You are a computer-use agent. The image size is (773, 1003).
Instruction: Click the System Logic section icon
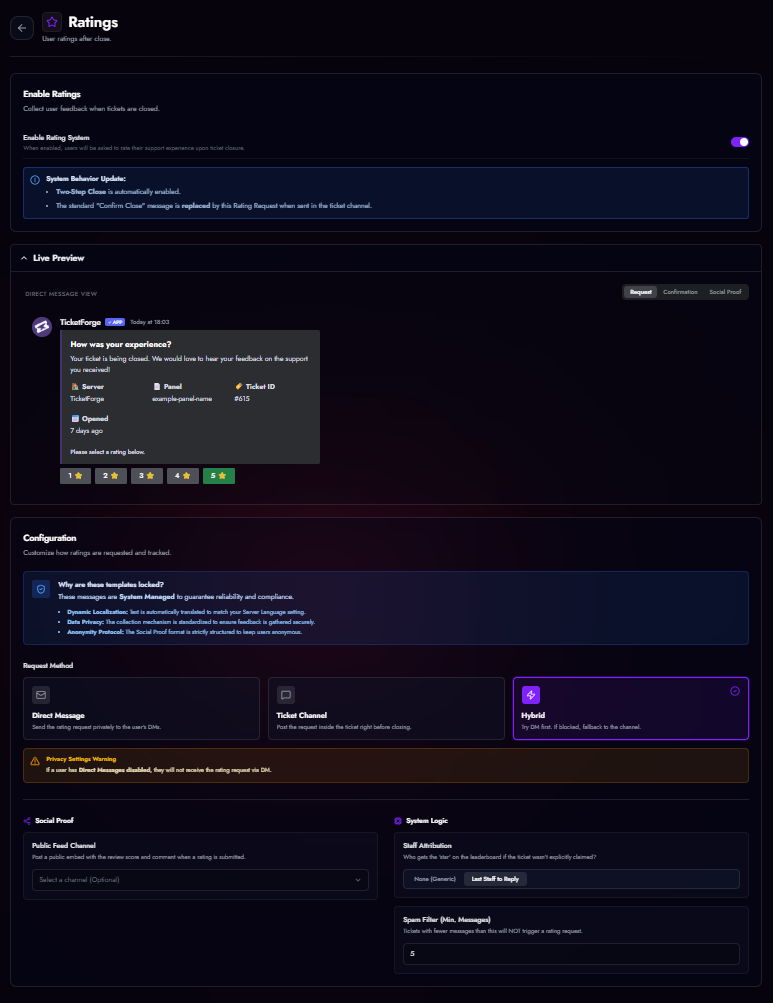tap(398, 821)
